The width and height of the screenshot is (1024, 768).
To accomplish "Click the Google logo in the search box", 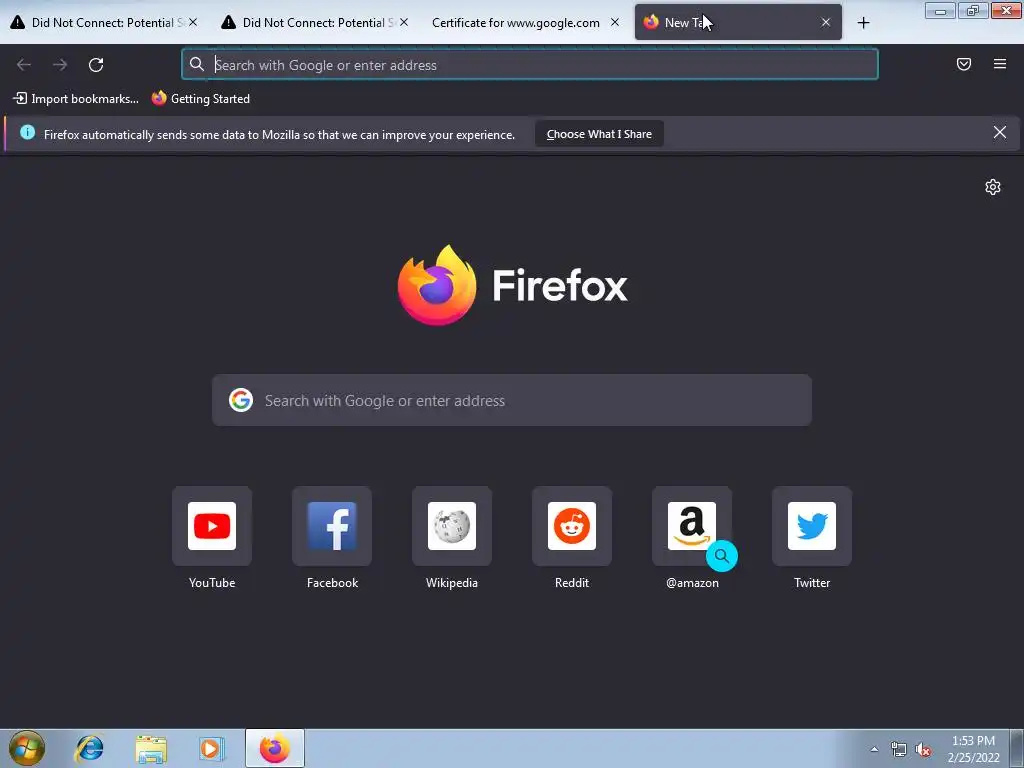I will point(241,400).
